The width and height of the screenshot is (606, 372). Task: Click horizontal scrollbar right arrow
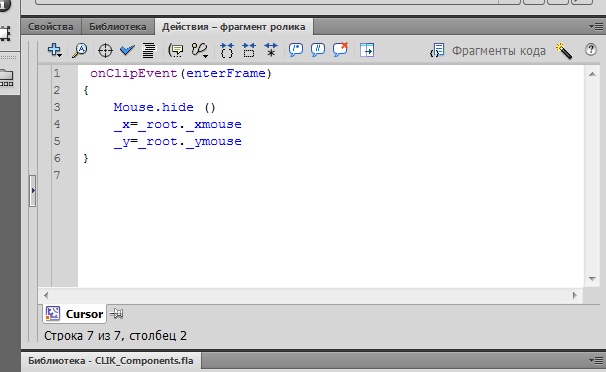point(575,295)
